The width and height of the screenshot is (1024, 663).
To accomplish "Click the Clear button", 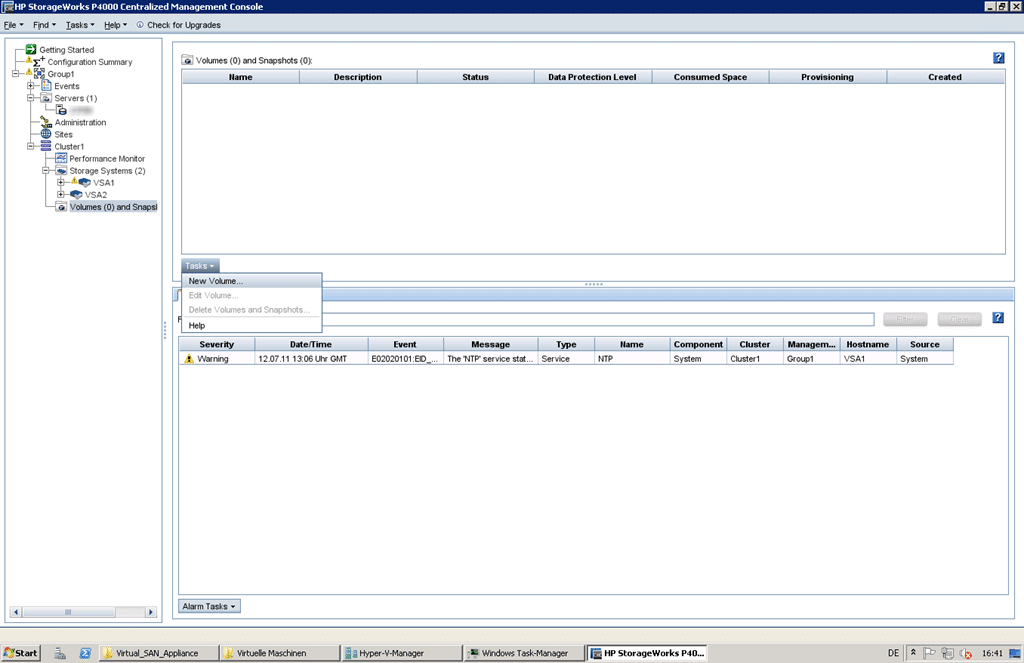I will point(959,319).
